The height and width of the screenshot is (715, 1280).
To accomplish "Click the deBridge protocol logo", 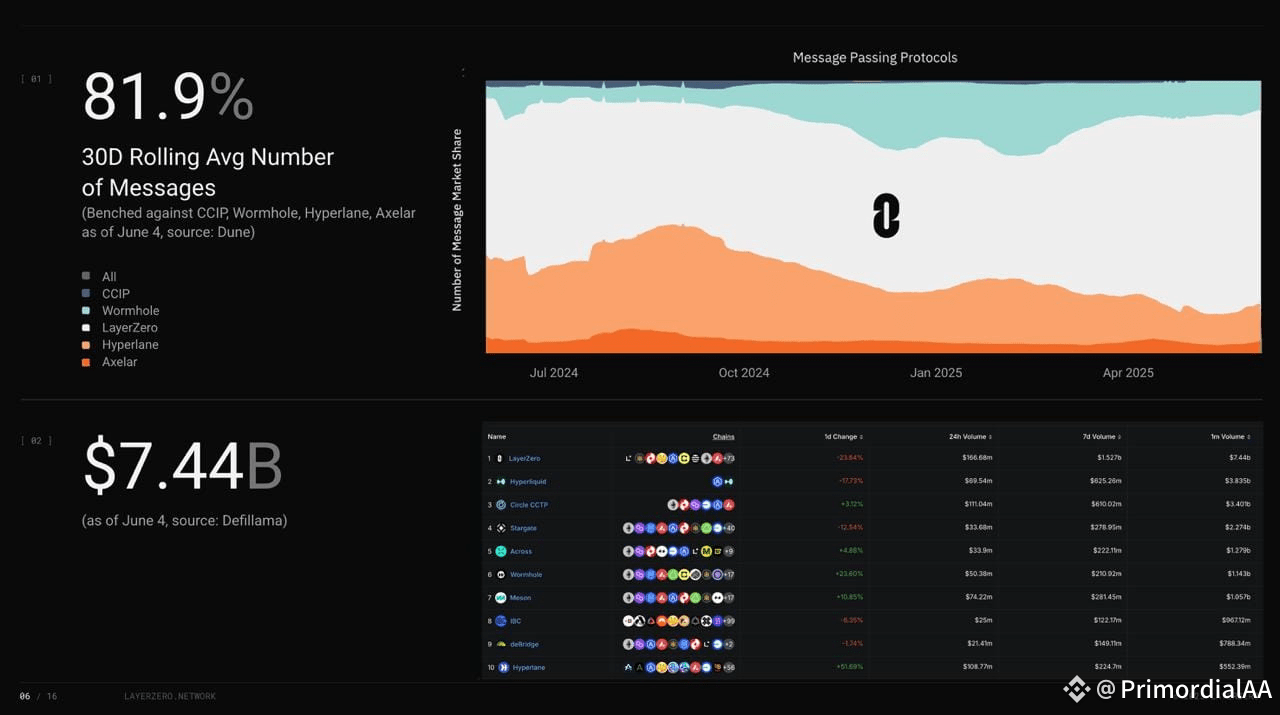I will tap(500, 644).
